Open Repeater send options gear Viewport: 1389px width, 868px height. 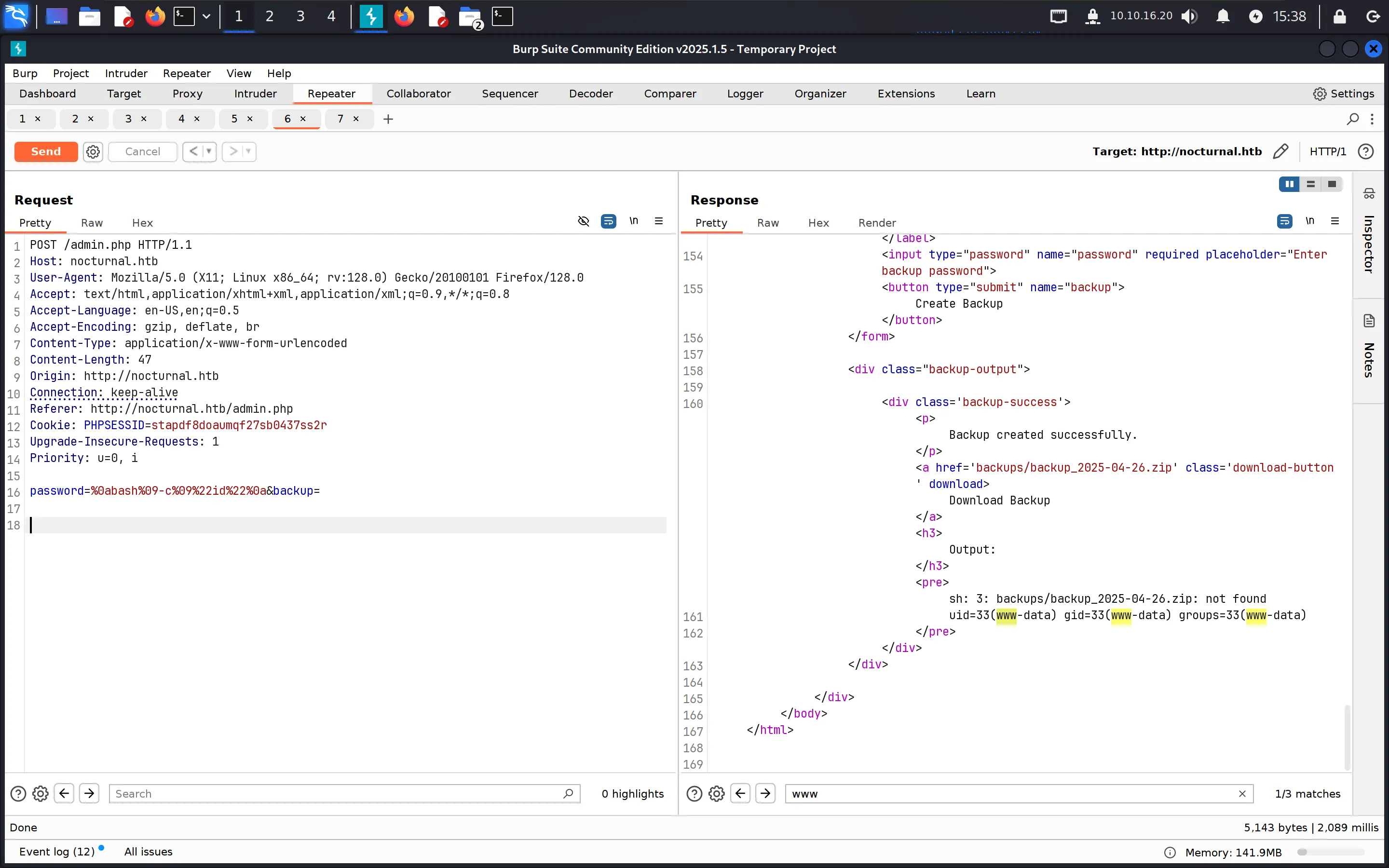point(93,151)
